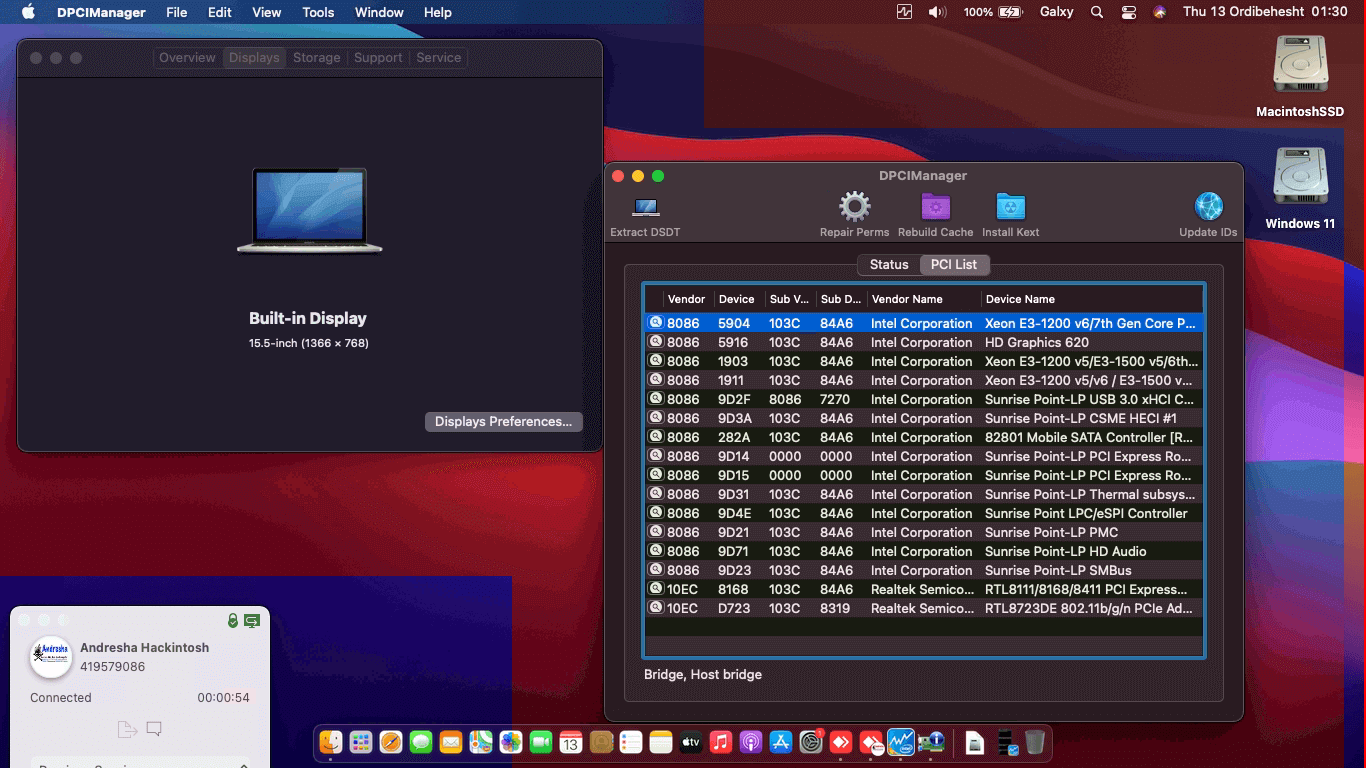This screenshot has height=768, width=1366.
Task: Open the File menu
Action: [x=176, y=12]
